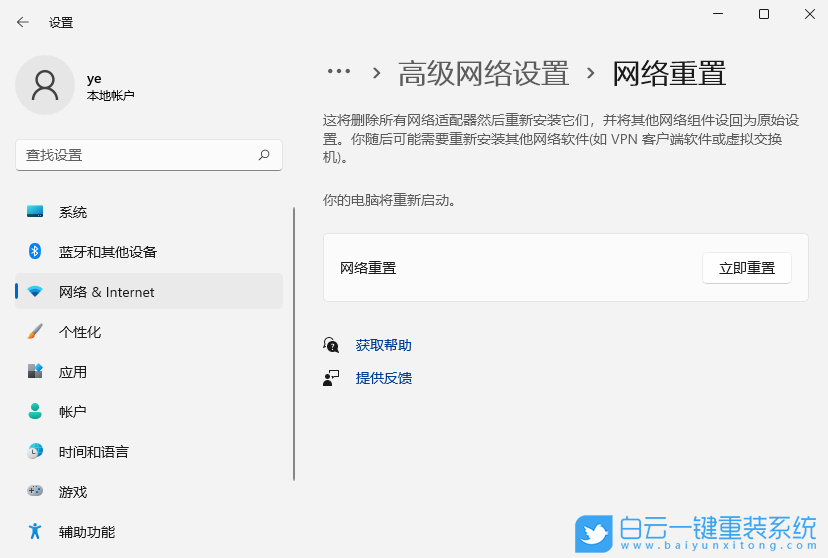
Task: Click 你的电脑将重新启动 notice text
Action: 389,201
